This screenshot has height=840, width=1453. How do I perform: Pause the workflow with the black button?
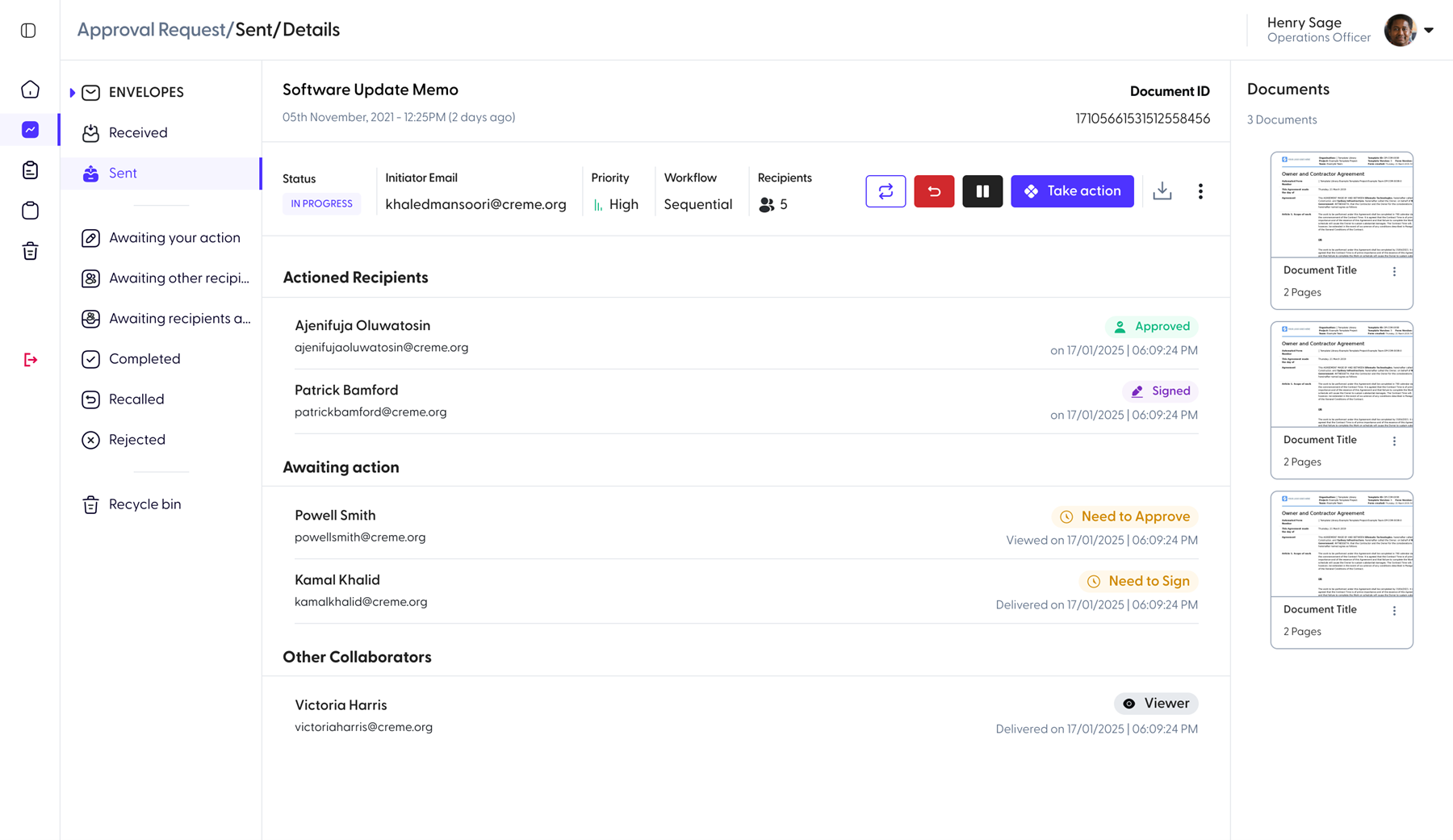982,191
